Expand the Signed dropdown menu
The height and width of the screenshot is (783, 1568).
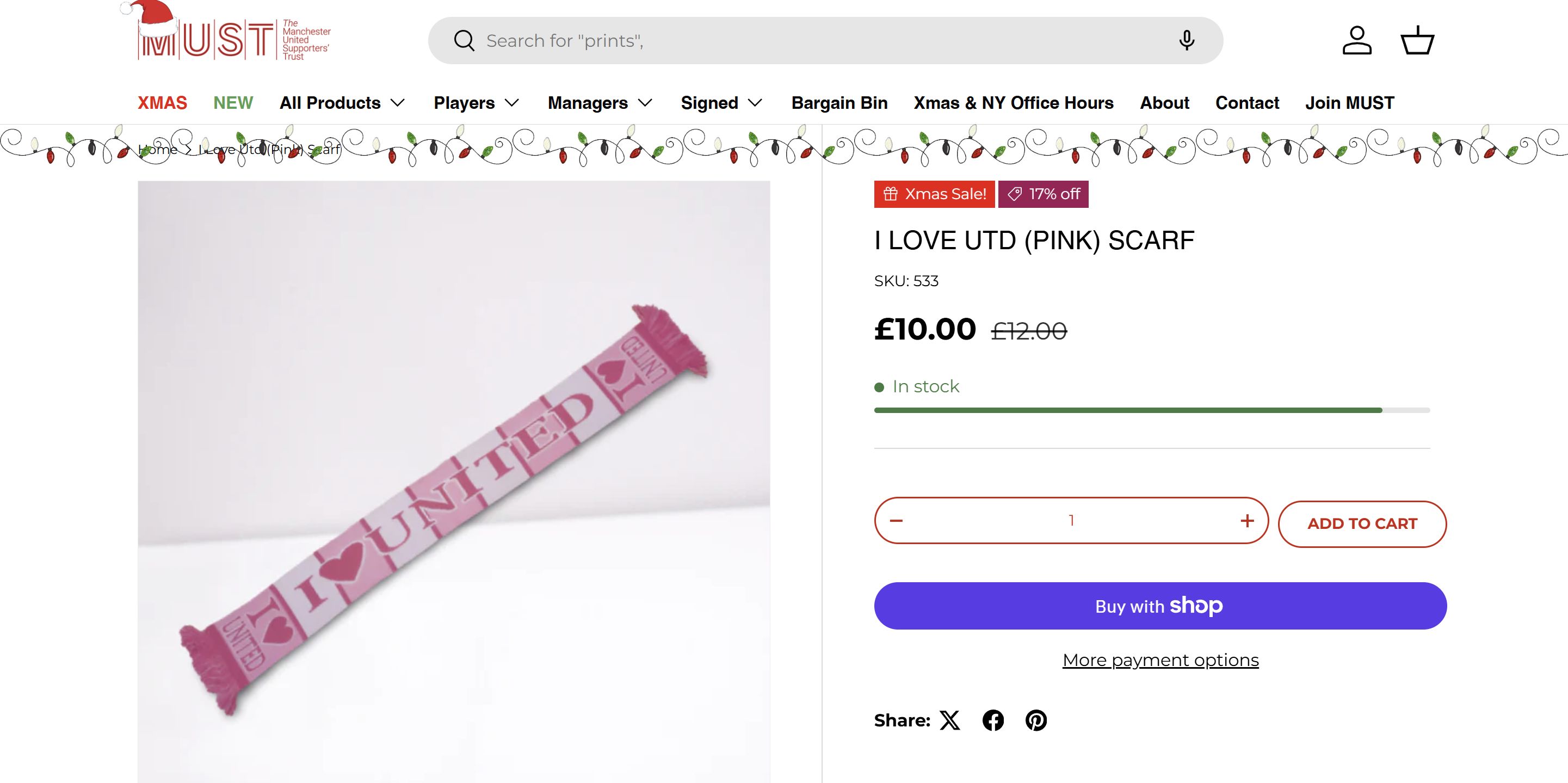pyautogui.click(x=721, y=103)
